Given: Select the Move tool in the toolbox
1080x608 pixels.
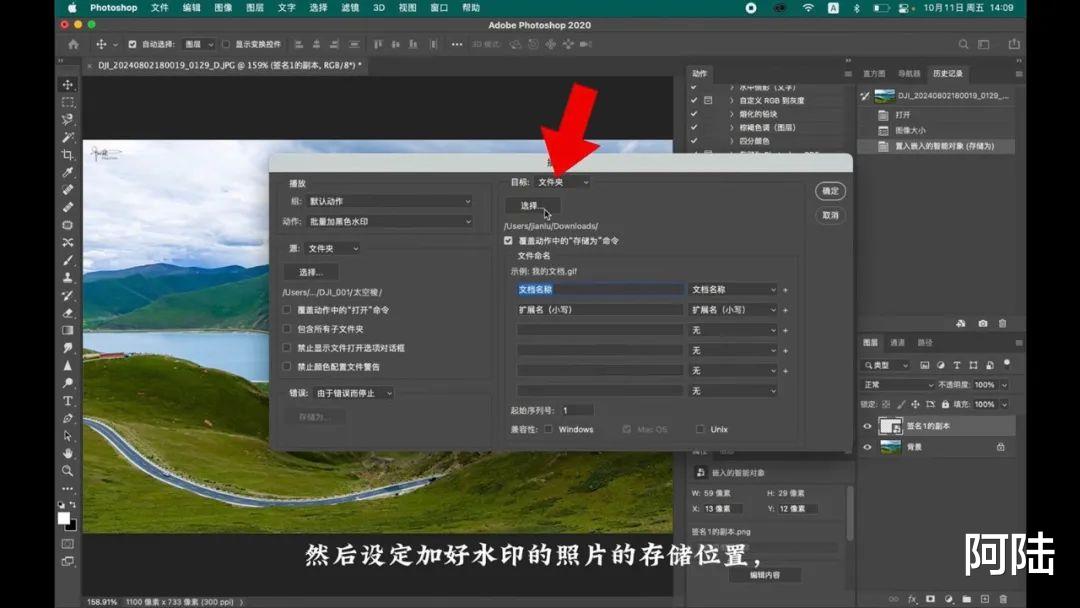Looking at the screenshot, I should tap(68, 85).
